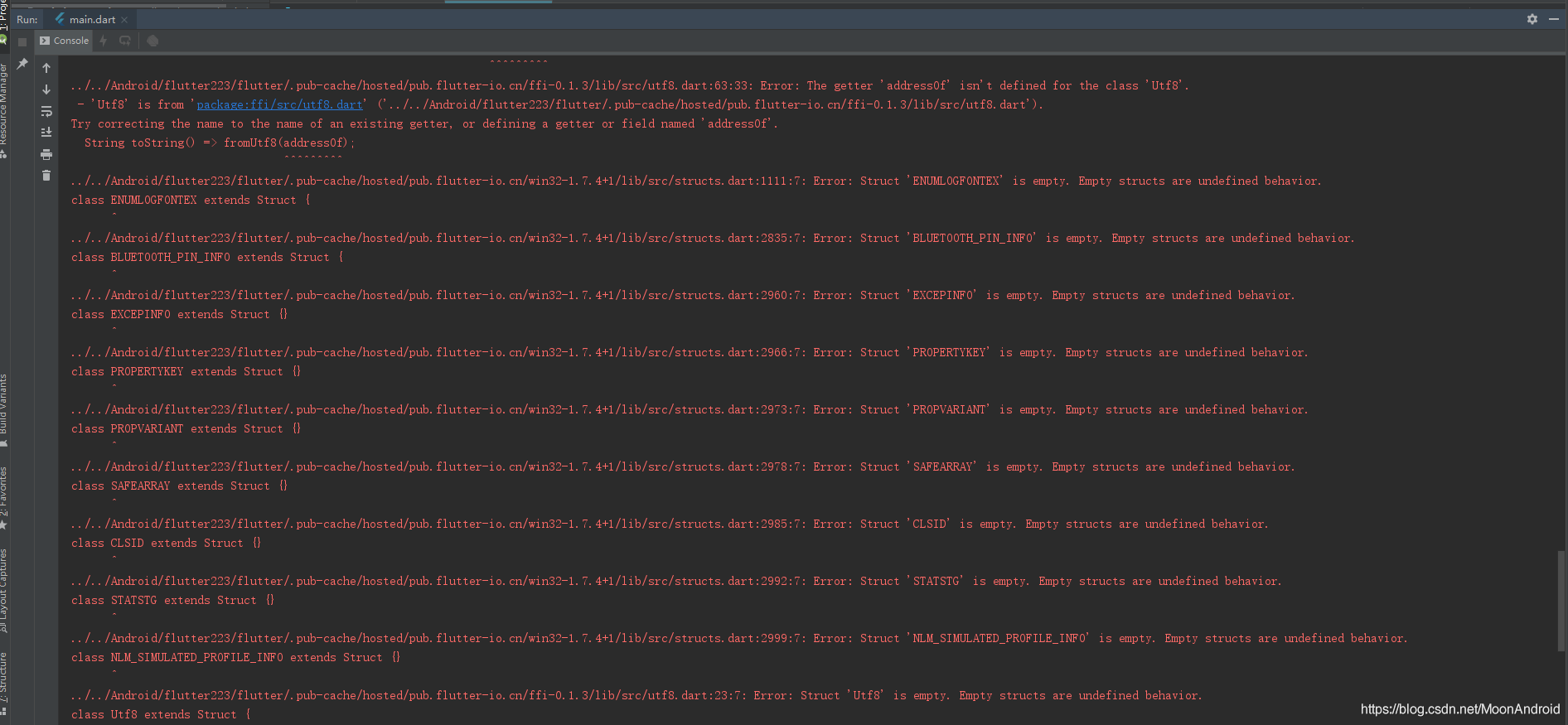The height and width of the screenshot is (725, 1568).
Task: Click structs.dart:2999:7 NLM_SIMULATED_PROFILE_INFO error line
Action: click(739, 638)
